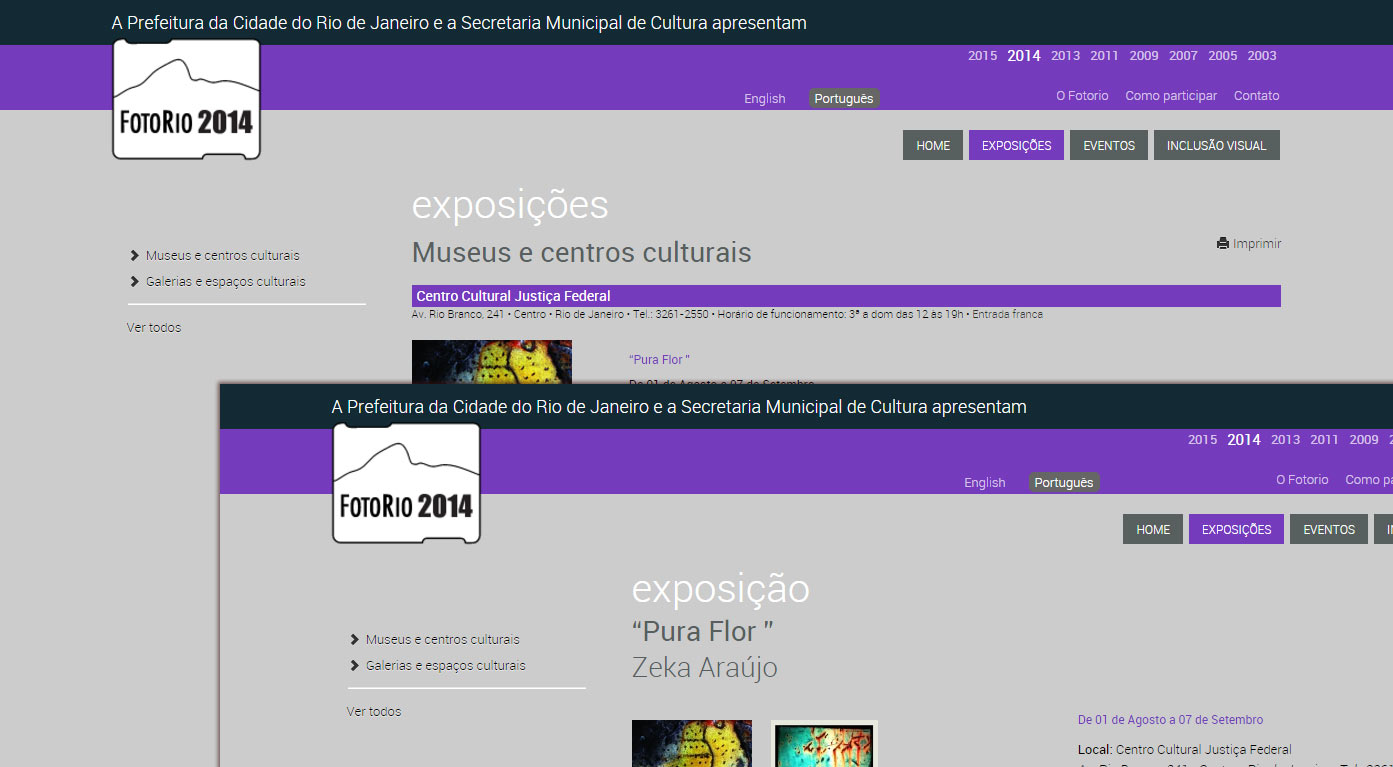Click yellow artwork thumbnail on the list page
Viewport: 1393px width, 767px height.
click(x=492, y=361)
